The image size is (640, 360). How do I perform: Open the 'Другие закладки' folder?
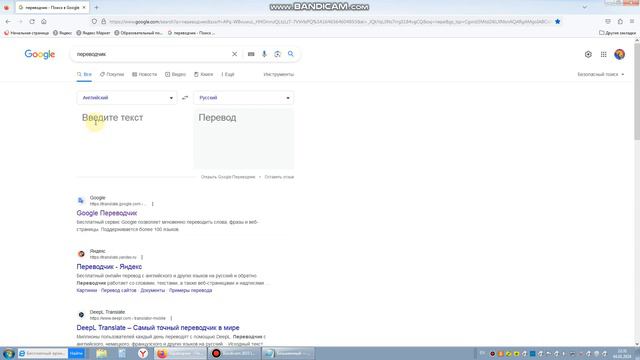[x=617, y=33]
